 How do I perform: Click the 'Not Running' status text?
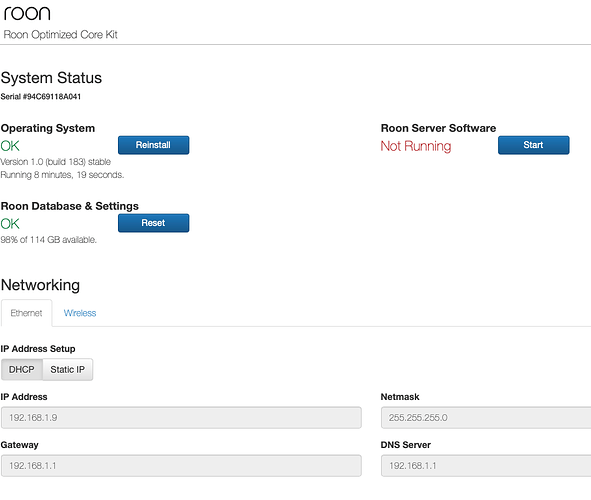tap(416, 146)
